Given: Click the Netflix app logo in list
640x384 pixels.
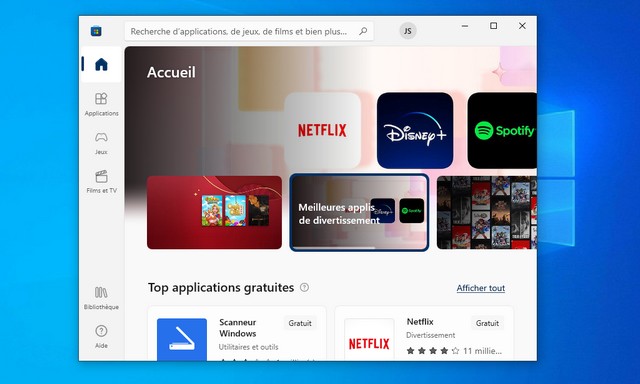Looking at the screenshot, I should [x=369, y=340].
